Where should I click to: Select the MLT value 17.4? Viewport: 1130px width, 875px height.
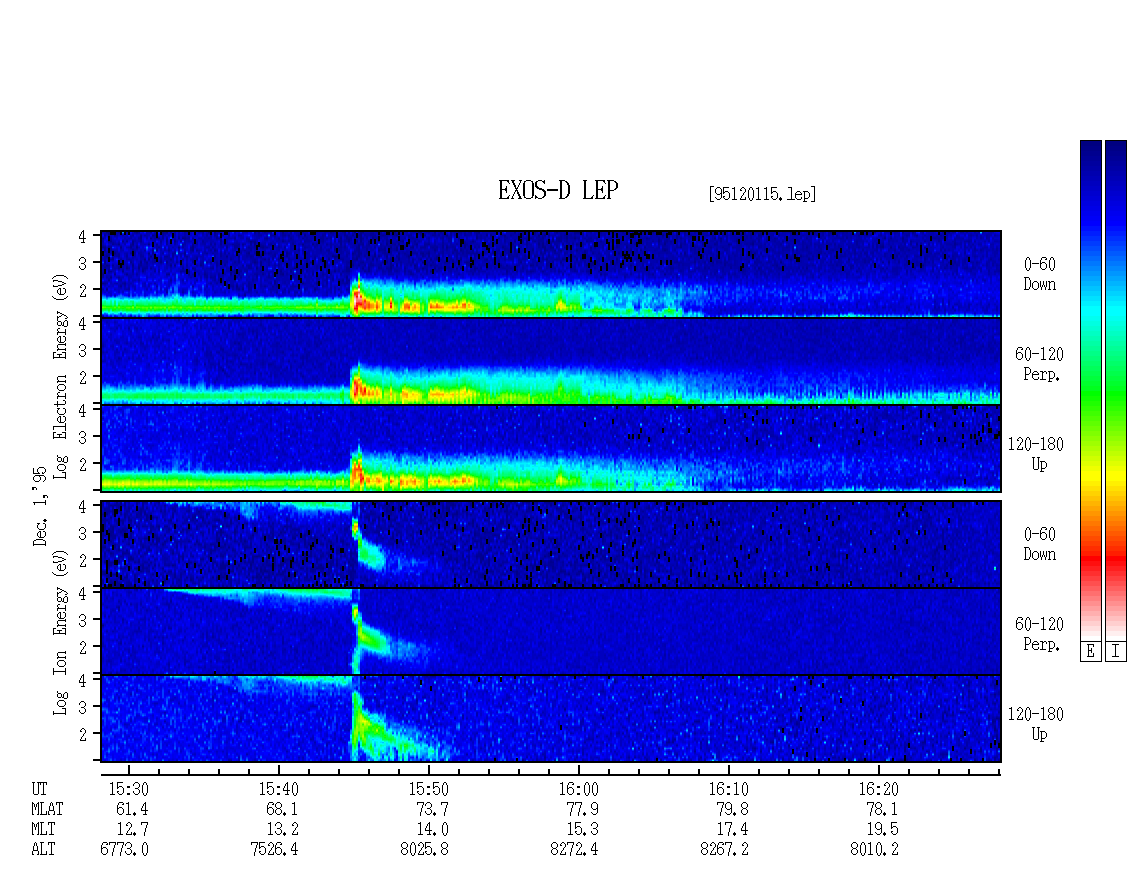[732, 830]
